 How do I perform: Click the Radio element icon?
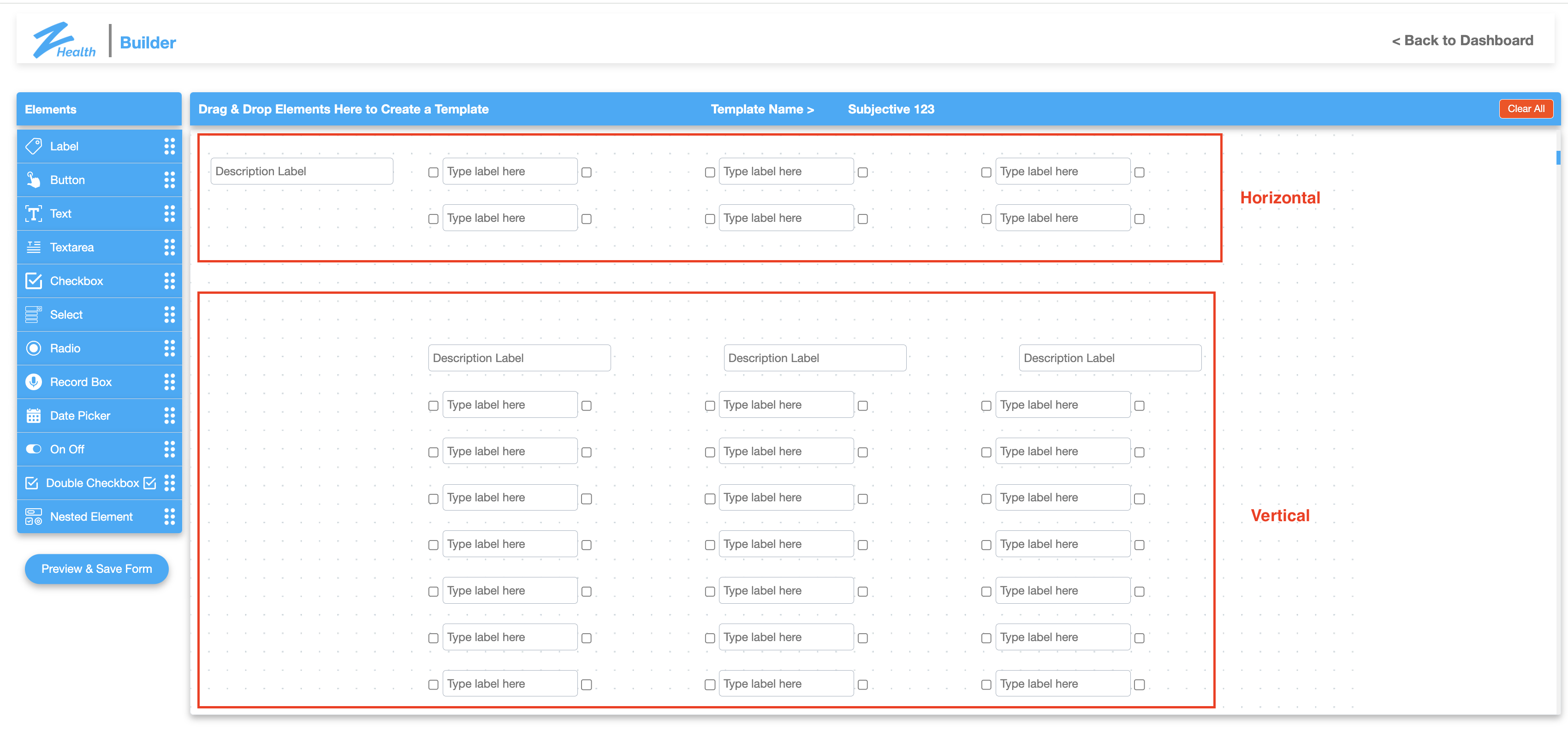click(x=34, y=348)
